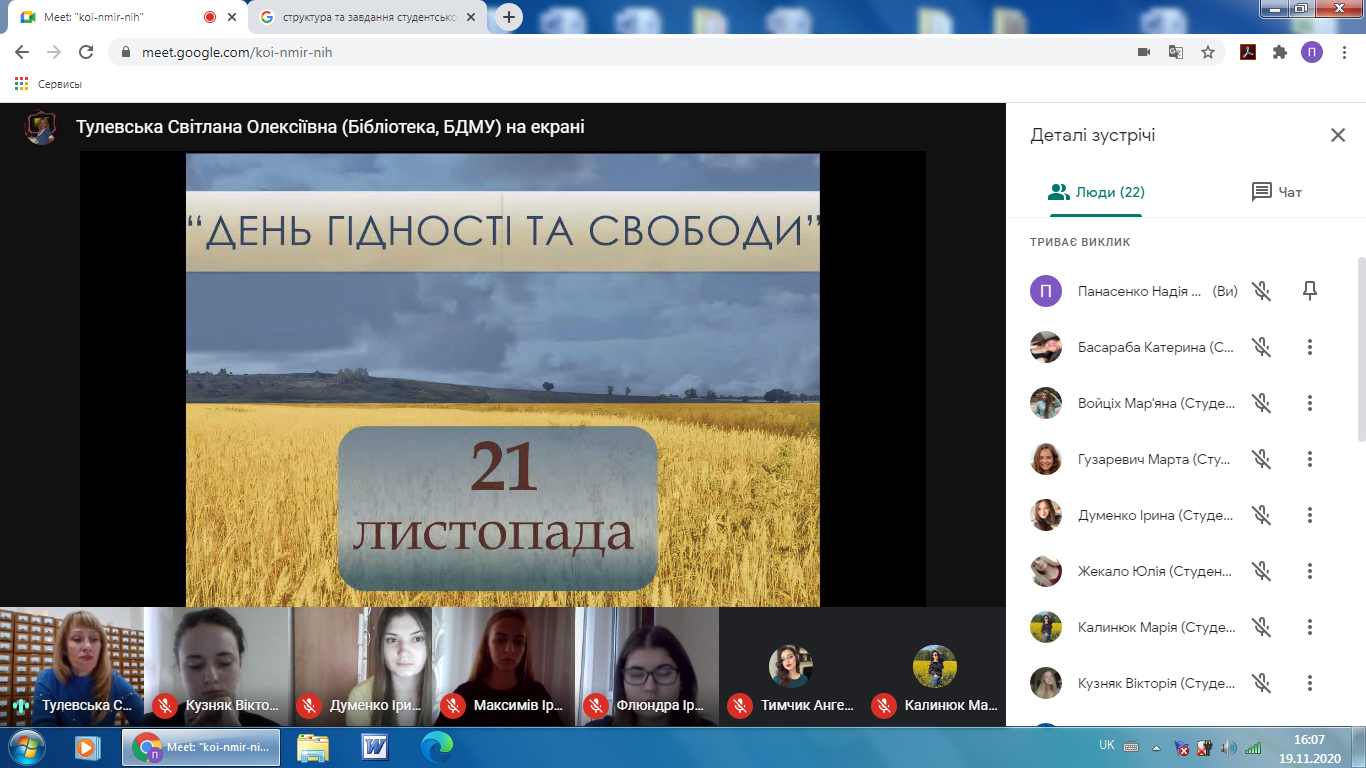The height and width of the screenshot is (768, 1366).
Task: Click muted mic icon for Панасенко Надія
Action: pos(1262,291)
